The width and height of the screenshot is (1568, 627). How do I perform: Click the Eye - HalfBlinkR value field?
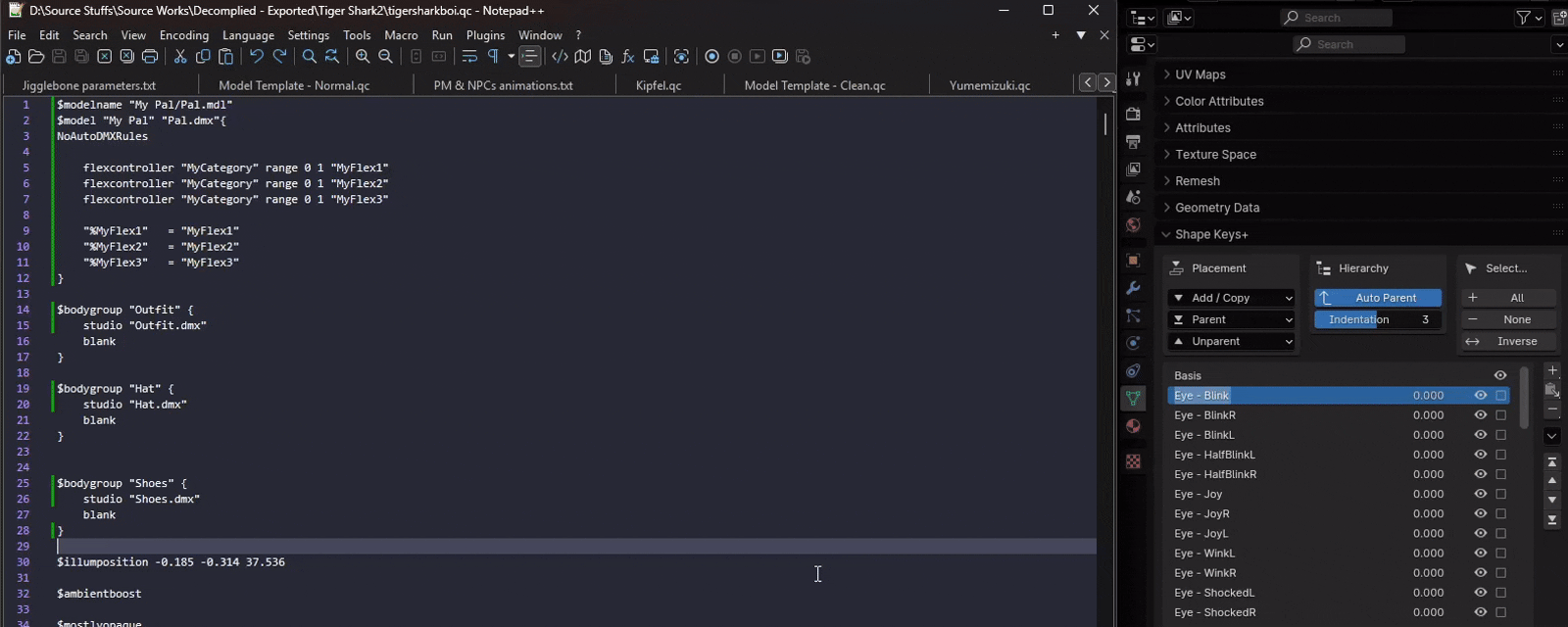pyautogui.click(x=1428, y=474)
